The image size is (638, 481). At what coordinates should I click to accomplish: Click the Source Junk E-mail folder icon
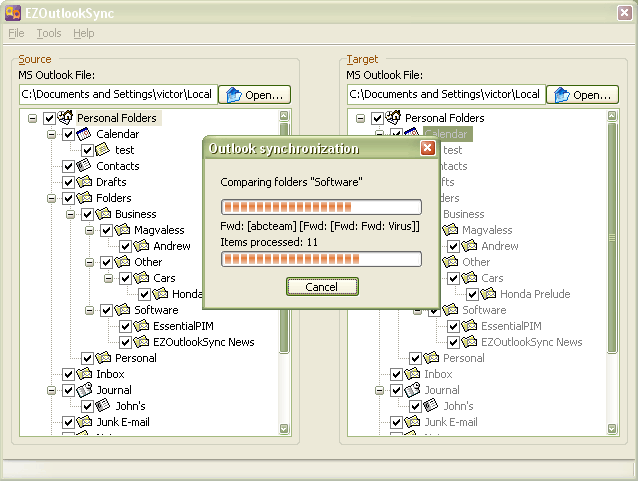pos(84,421)
